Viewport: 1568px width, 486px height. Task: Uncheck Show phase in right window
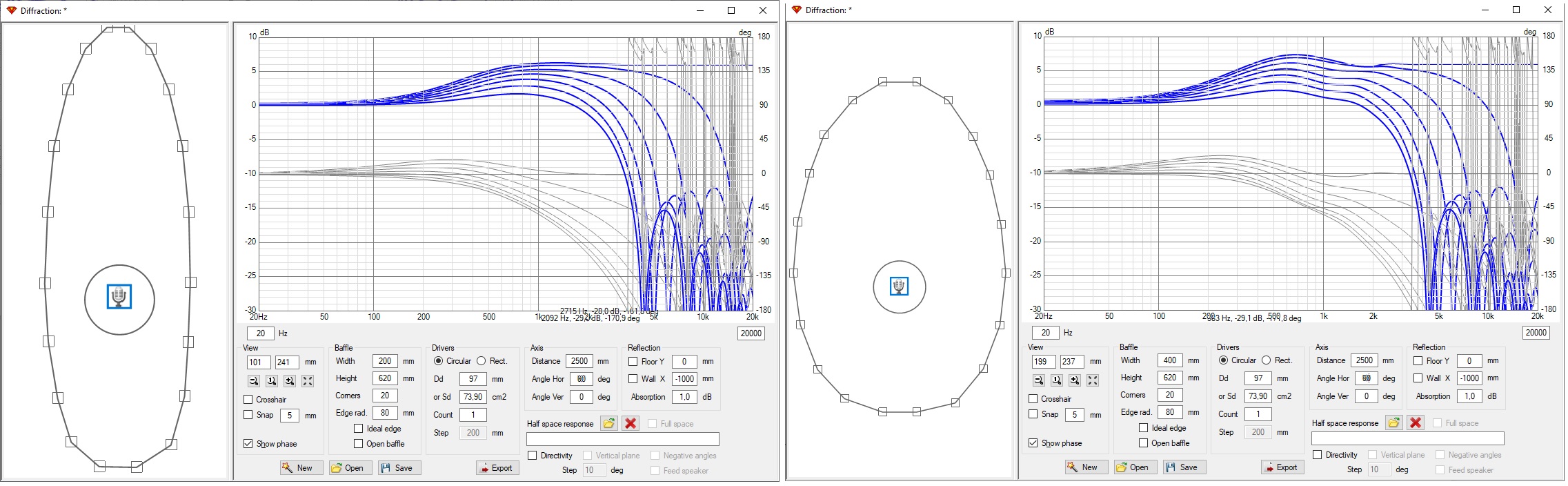tap(1033, 443)
